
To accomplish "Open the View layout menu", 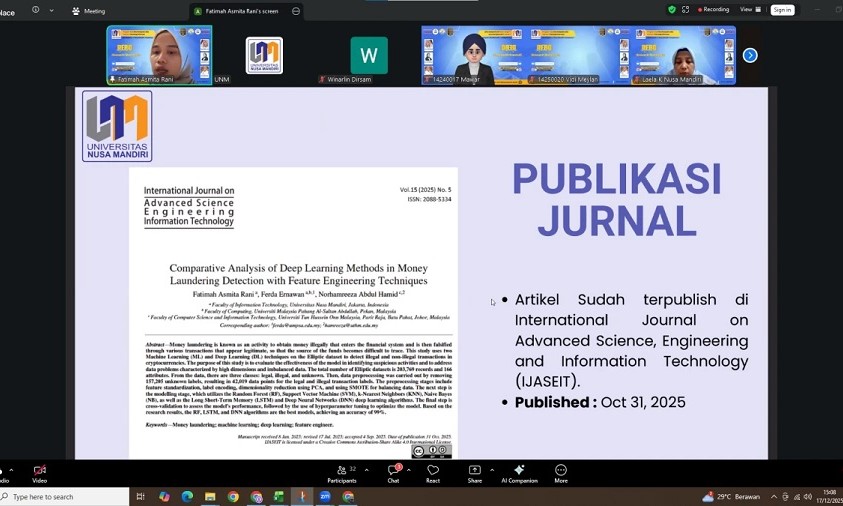I will coord(747,10).
